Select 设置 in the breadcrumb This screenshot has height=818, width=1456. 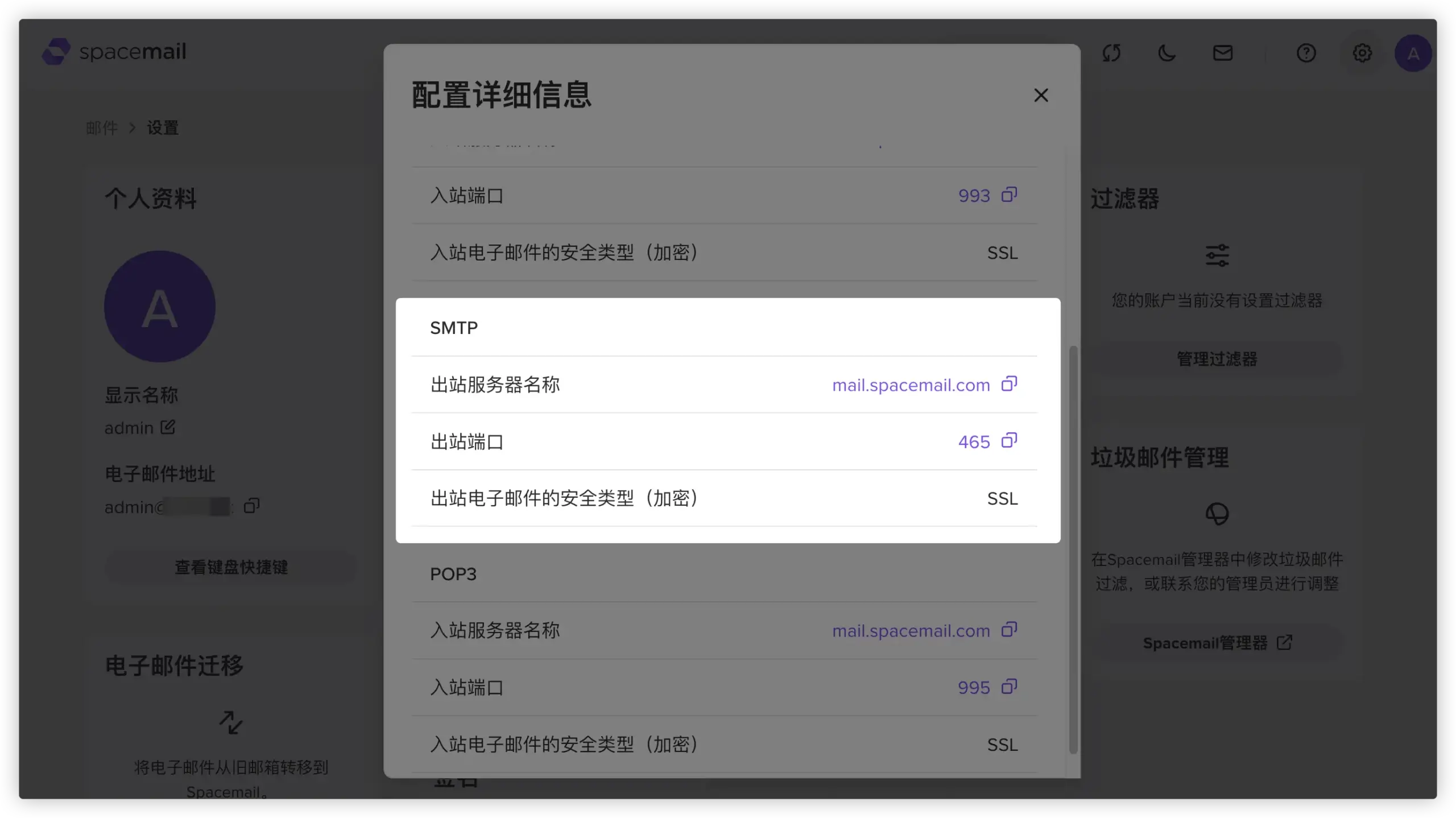(163, 128)
